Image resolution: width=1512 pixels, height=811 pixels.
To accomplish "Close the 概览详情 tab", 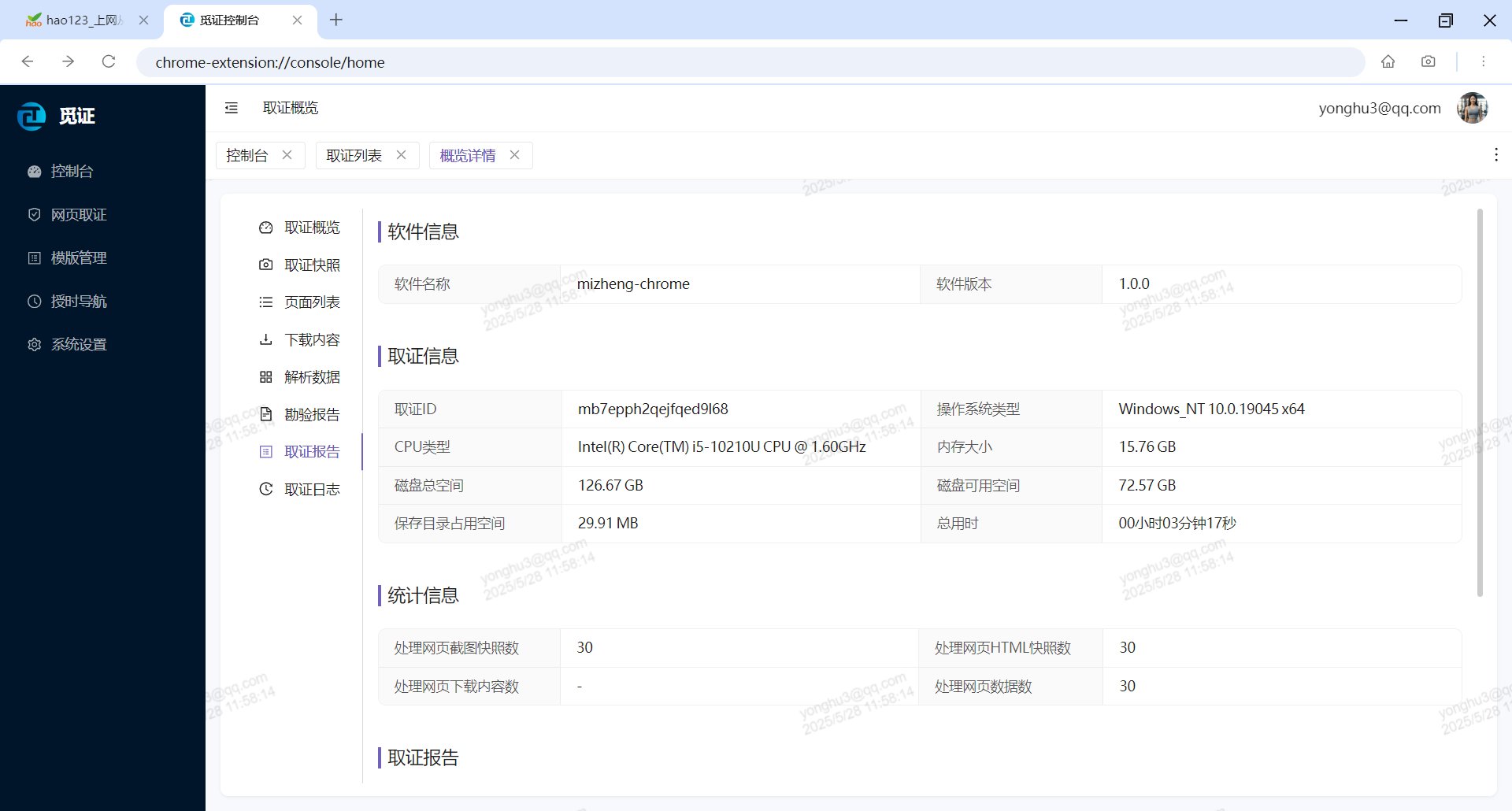I will [x=515, y=155].
